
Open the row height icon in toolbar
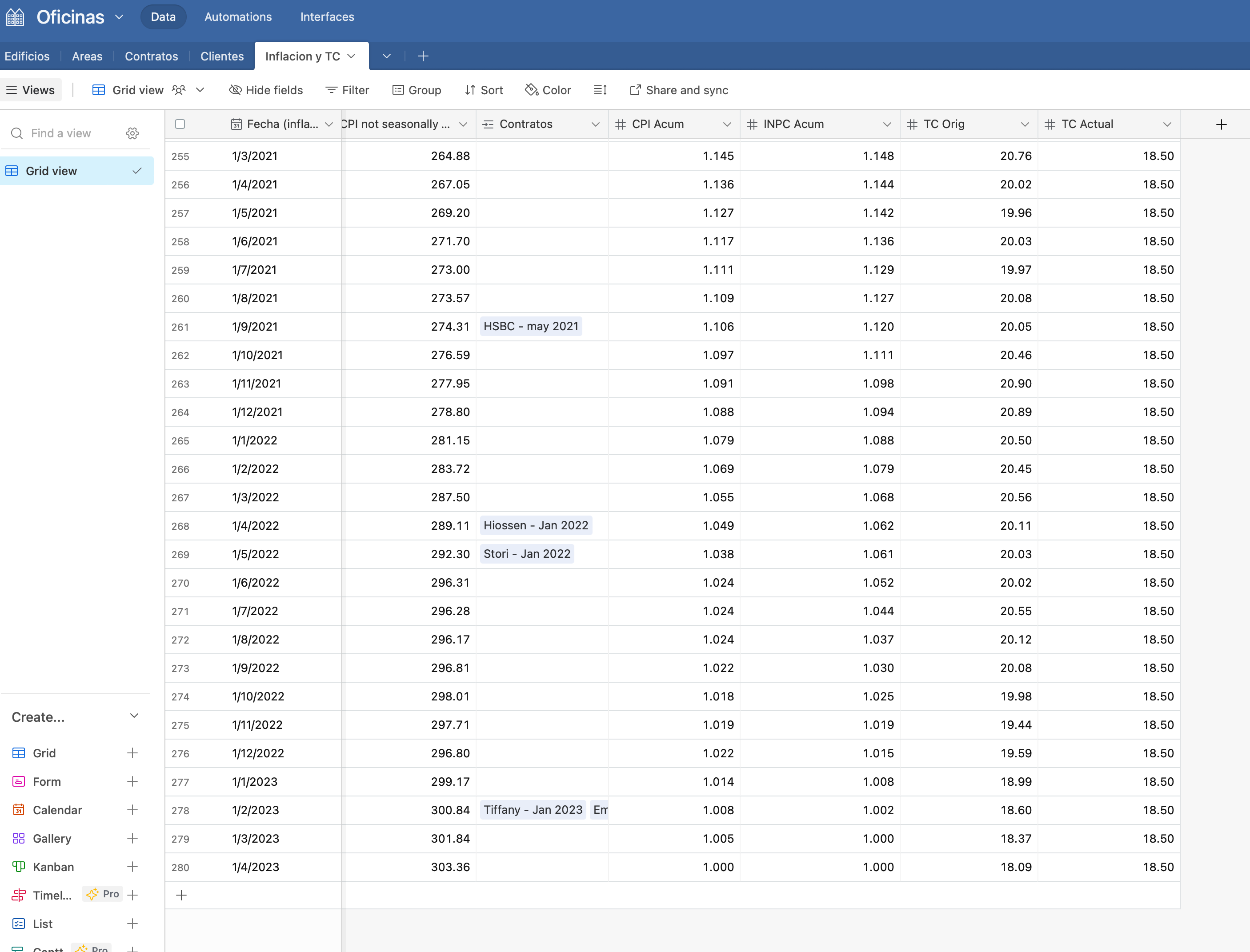[x=600, y=90]
